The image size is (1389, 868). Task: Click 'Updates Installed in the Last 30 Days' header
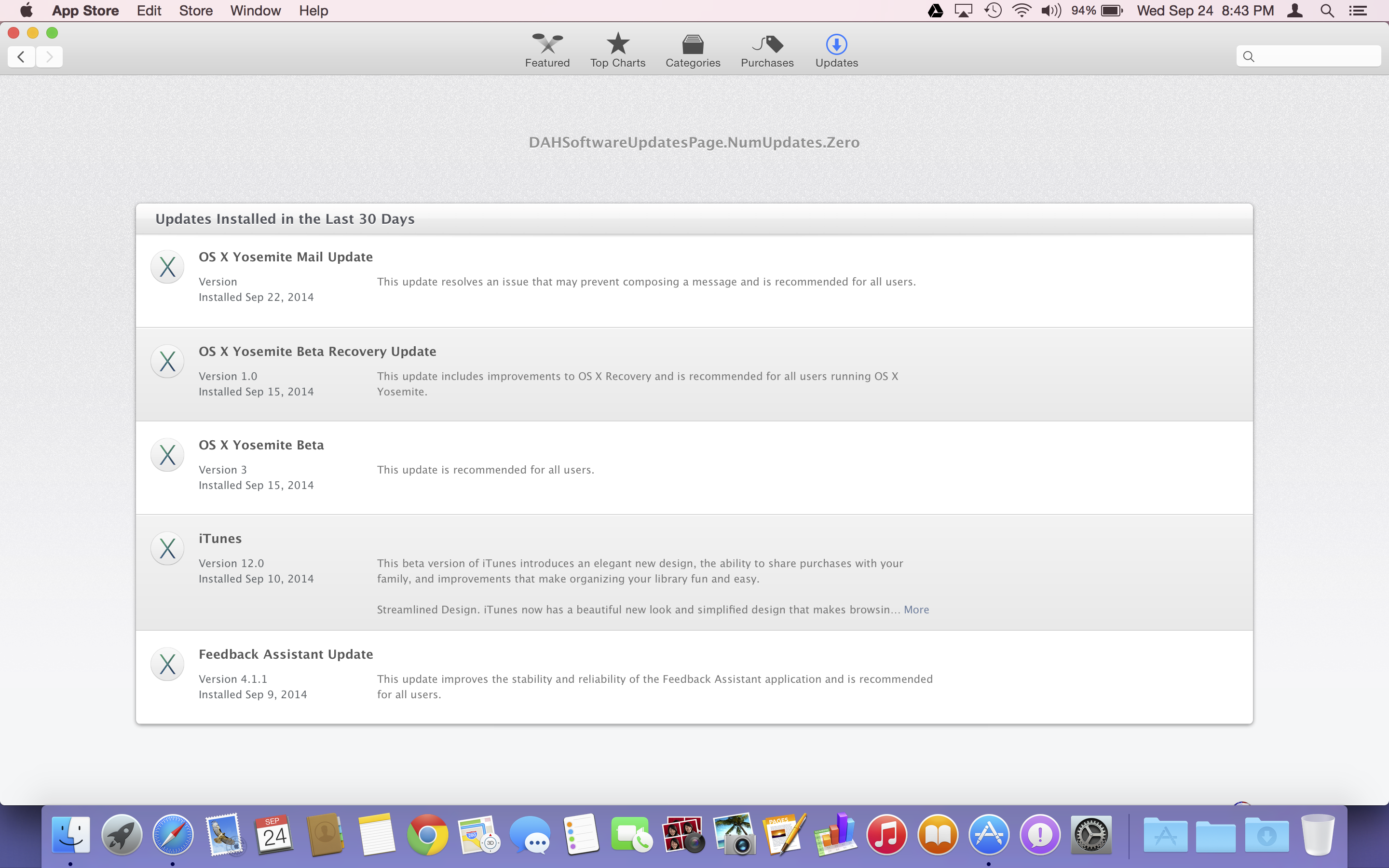click(285, 219)
